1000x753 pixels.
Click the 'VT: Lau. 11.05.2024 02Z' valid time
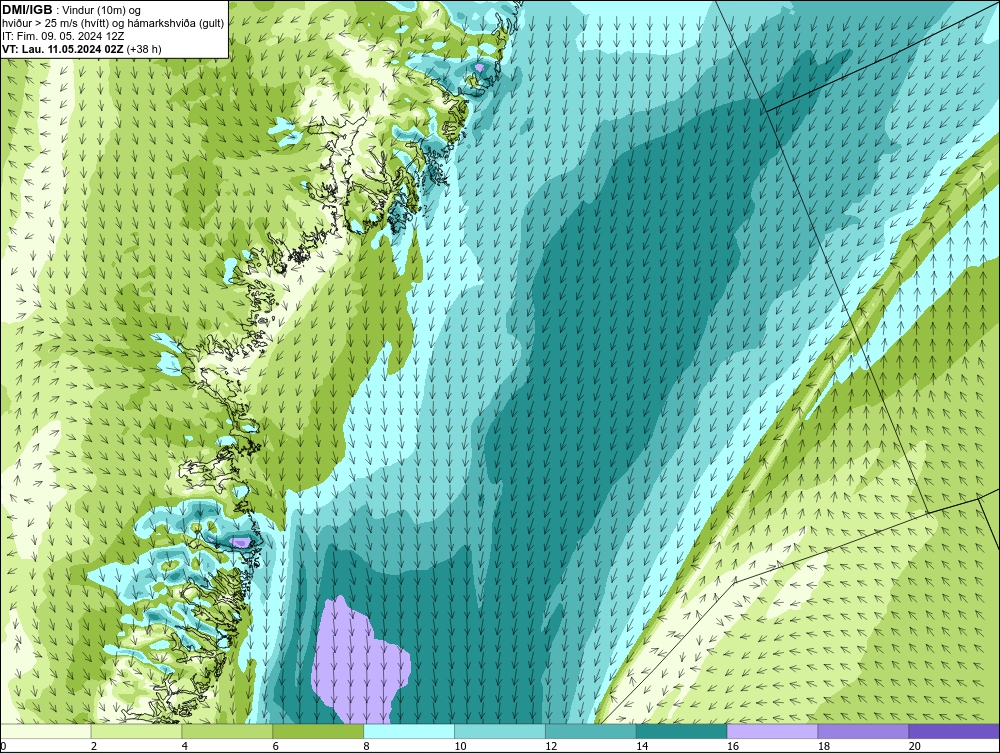(63, 49)
